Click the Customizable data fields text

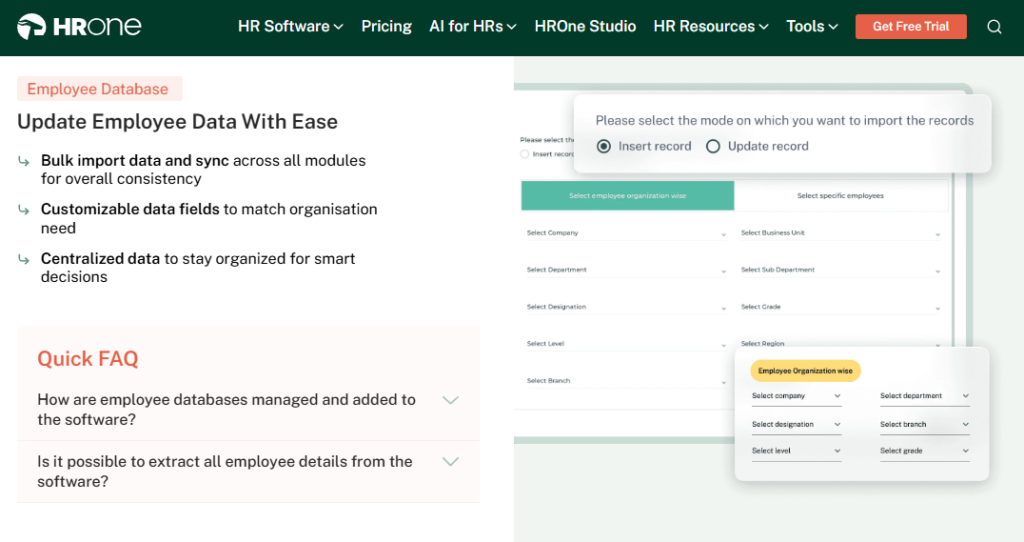[130, 209]
